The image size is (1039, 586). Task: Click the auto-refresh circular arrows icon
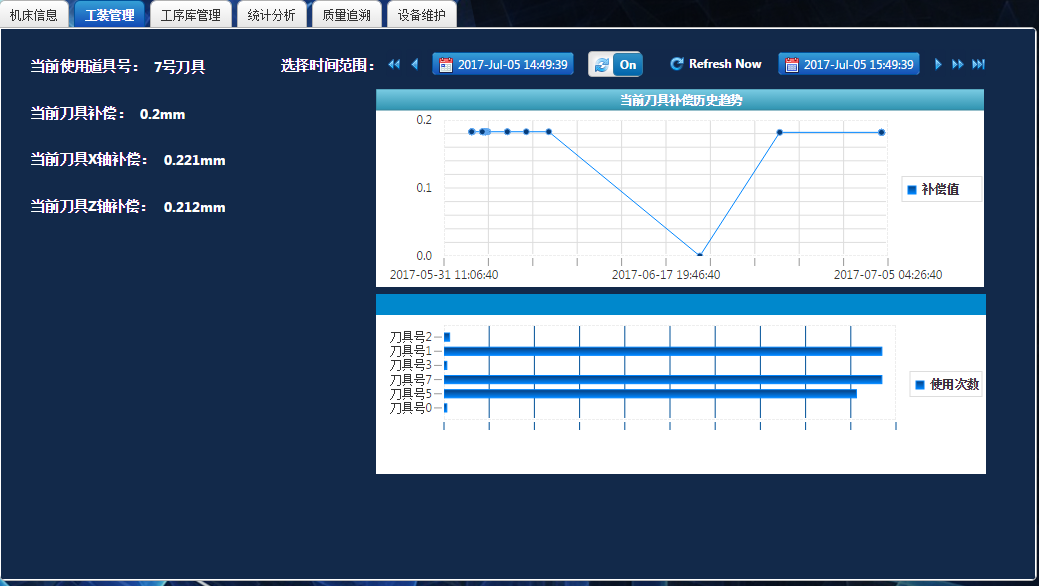pyautogui.click(x=602, y=64)
